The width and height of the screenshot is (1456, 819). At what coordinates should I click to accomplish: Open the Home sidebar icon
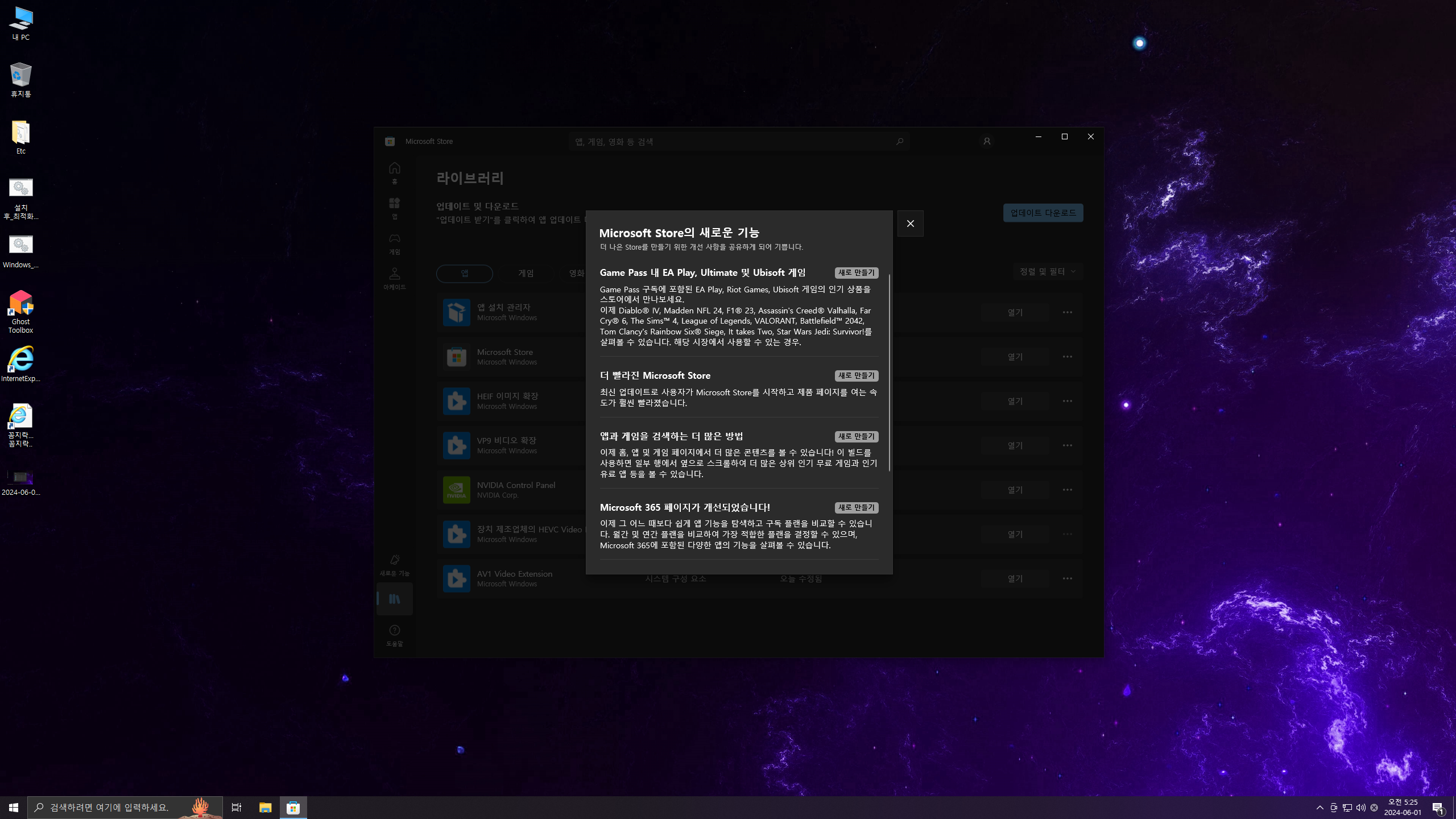(x=394, y=172)
